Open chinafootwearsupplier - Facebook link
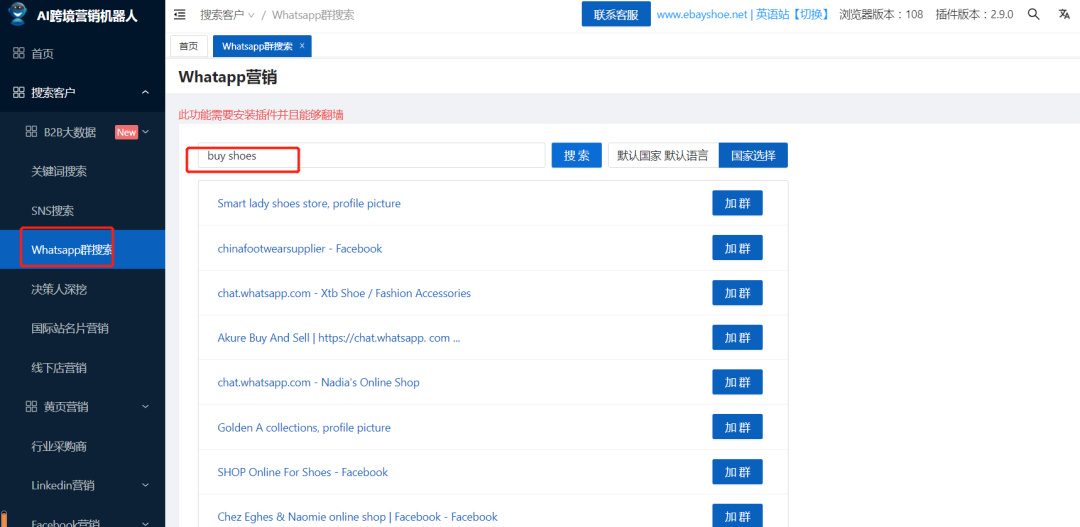1080x527 pixels. point(300,248)
